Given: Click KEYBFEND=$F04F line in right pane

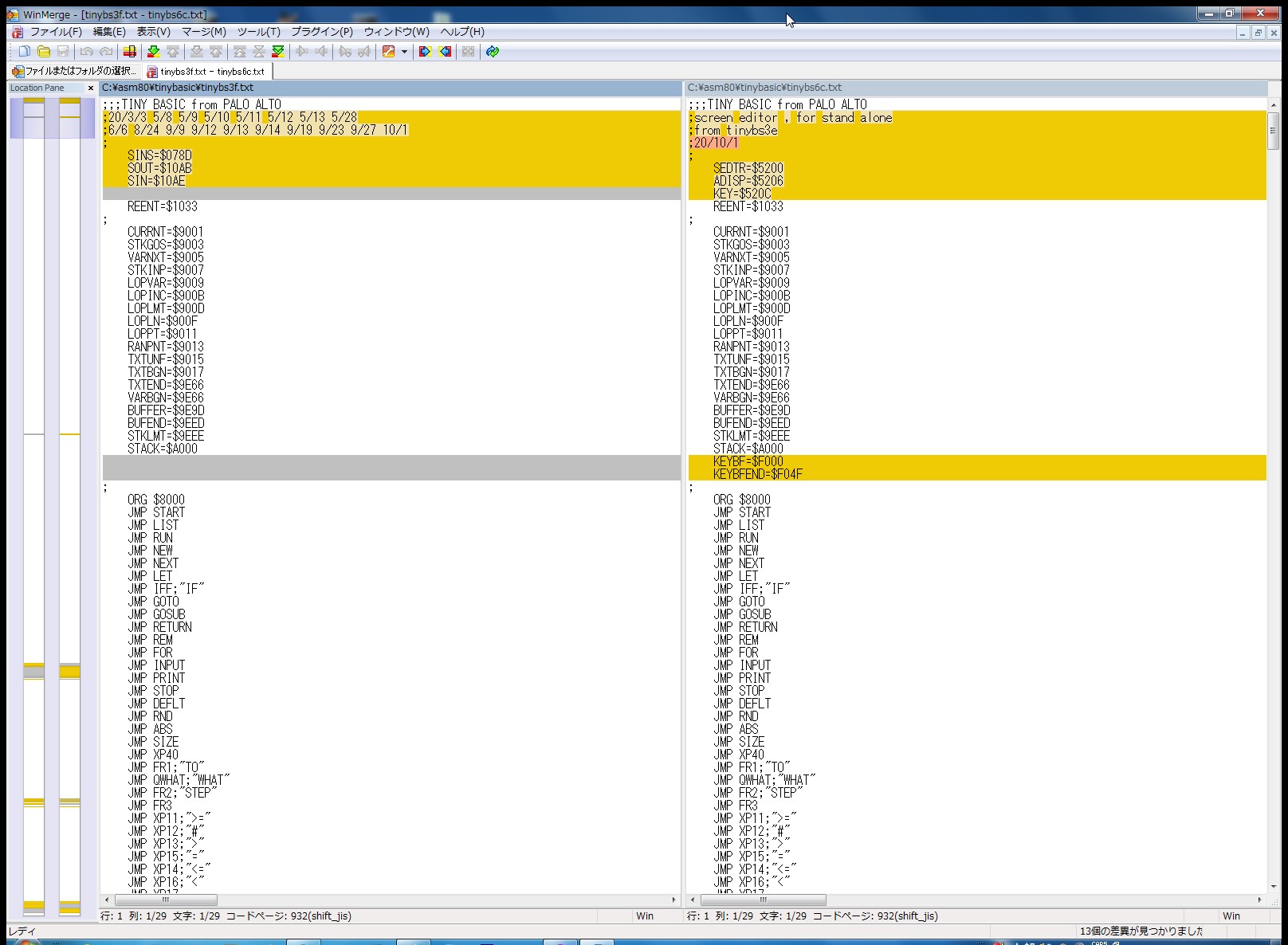Looking at the screenshot, I should 758,474.
